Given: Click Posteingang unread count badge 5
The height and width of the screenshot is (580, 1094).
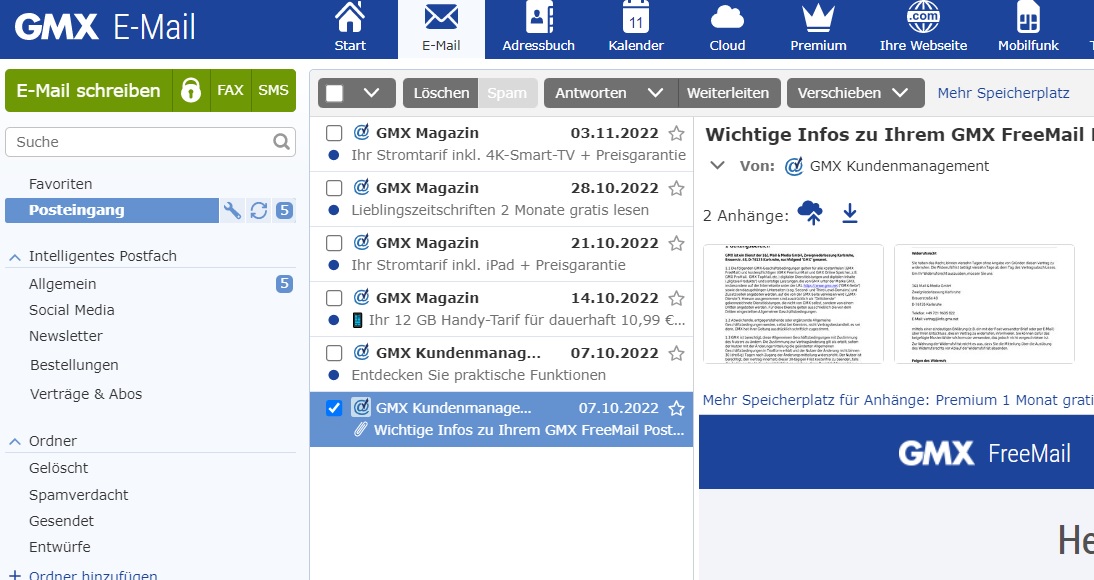Looking at the screenshot, I should click(x=284, y=210).
